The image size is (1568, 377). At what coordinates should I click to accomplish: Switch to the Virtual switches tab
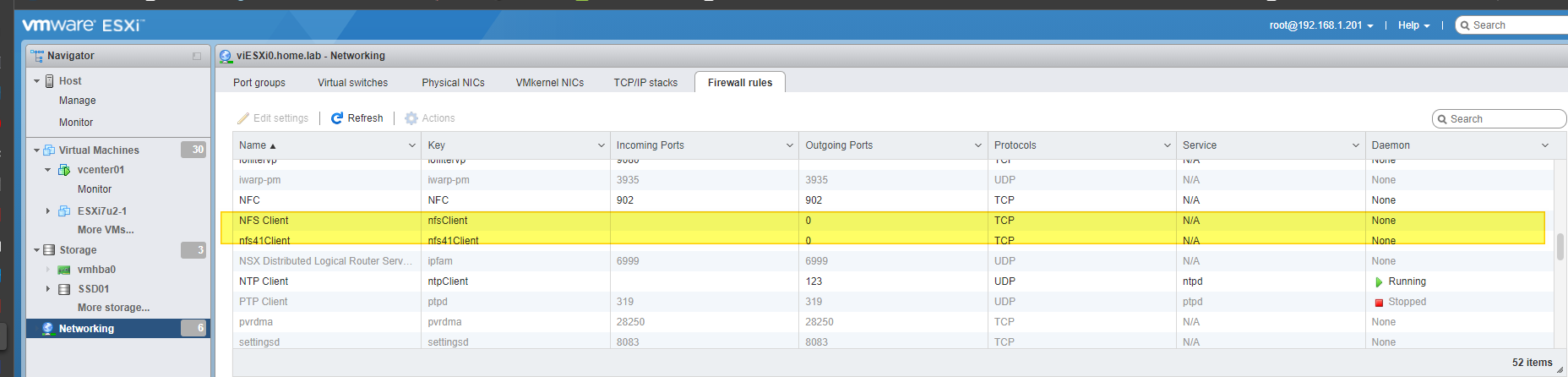point(353,83)
